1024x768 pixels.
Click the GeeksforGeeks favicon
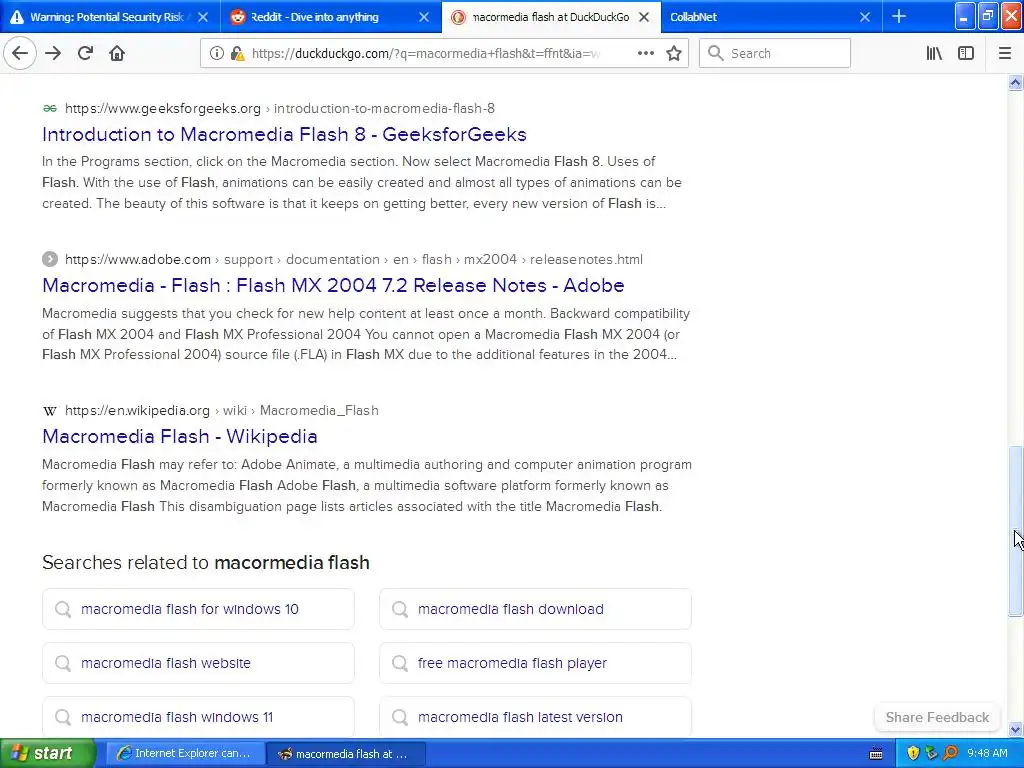point(50,108)
